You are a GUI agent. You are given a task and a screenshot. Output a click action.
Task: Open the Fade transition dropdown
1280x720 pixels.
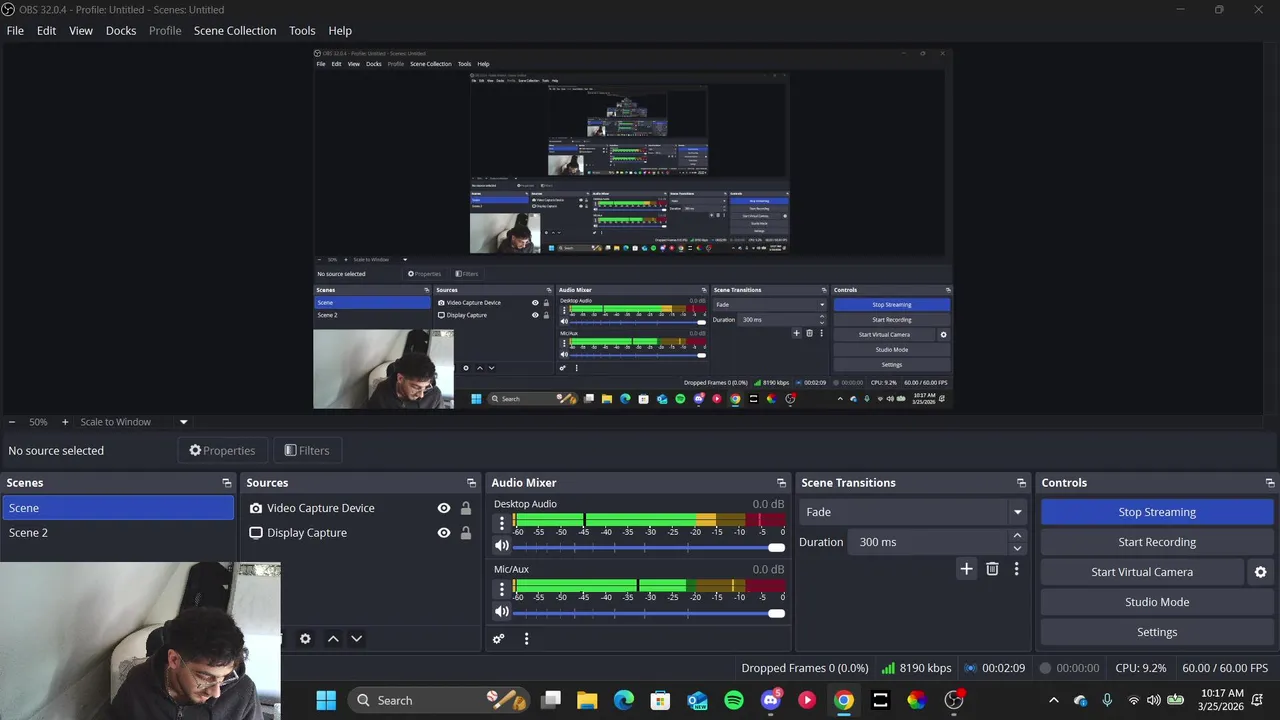click(x=914, y=512)
